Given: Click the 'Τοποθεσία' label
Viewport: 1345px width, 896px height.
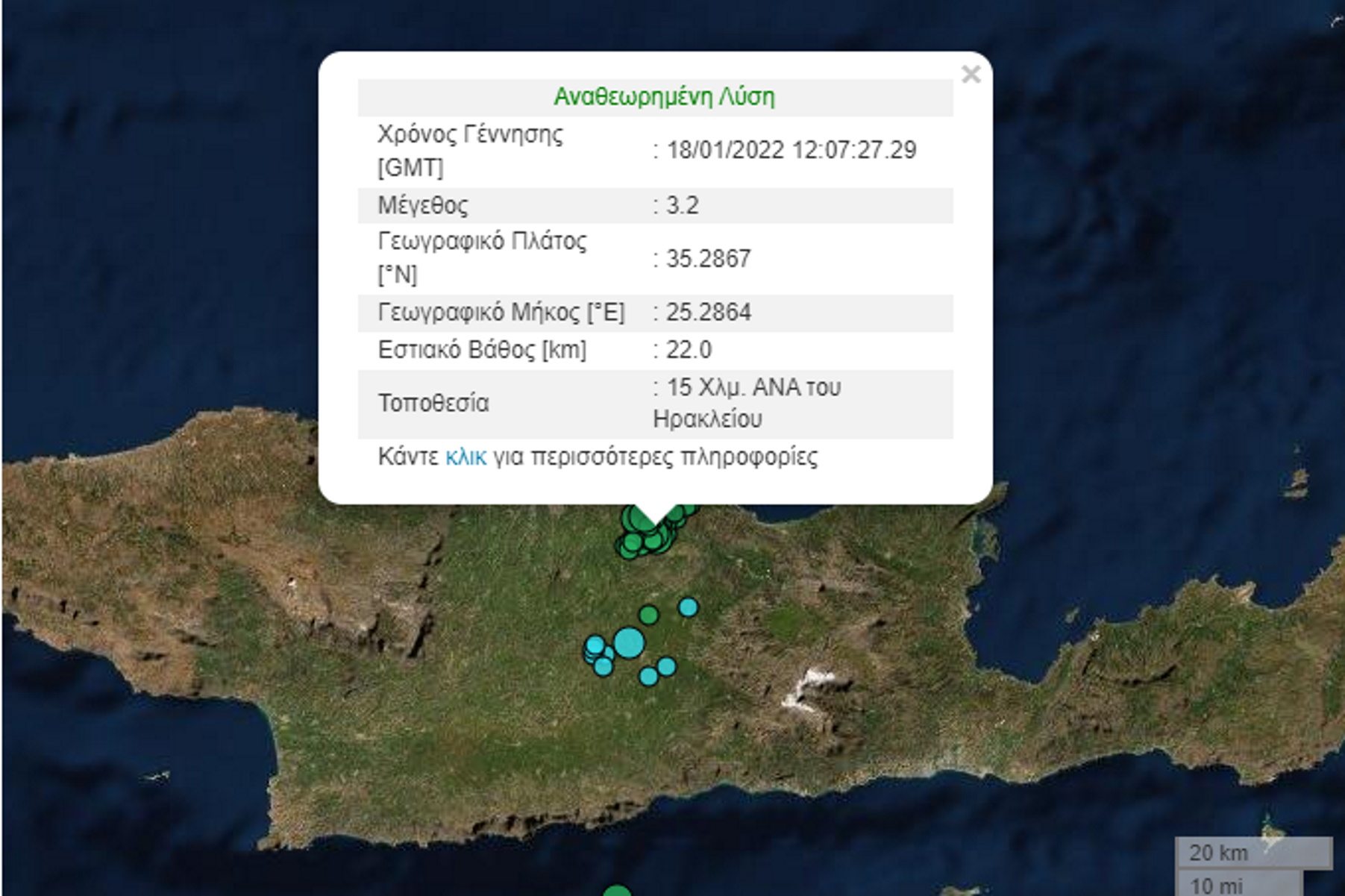Looking at the screenshot, I should [x=433, y=403].
